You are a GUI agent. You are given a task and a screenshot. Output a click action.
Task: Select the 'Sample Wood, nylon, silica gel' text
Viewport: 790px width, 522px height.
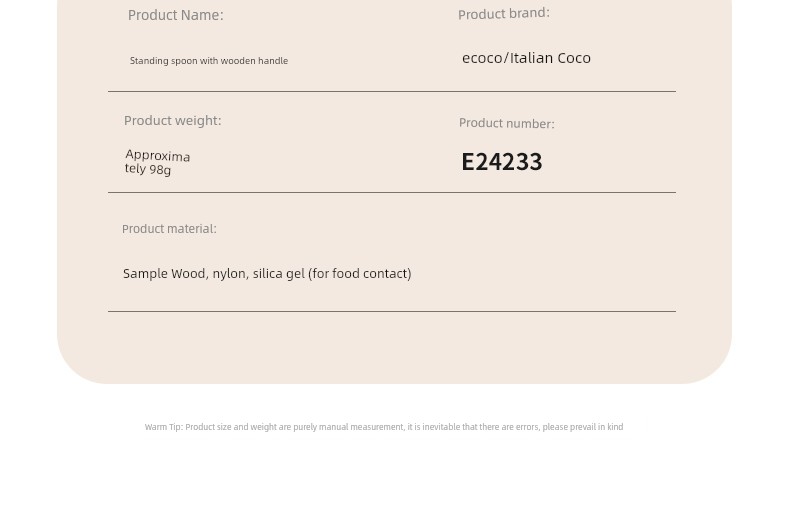click(x=214, y=274)
